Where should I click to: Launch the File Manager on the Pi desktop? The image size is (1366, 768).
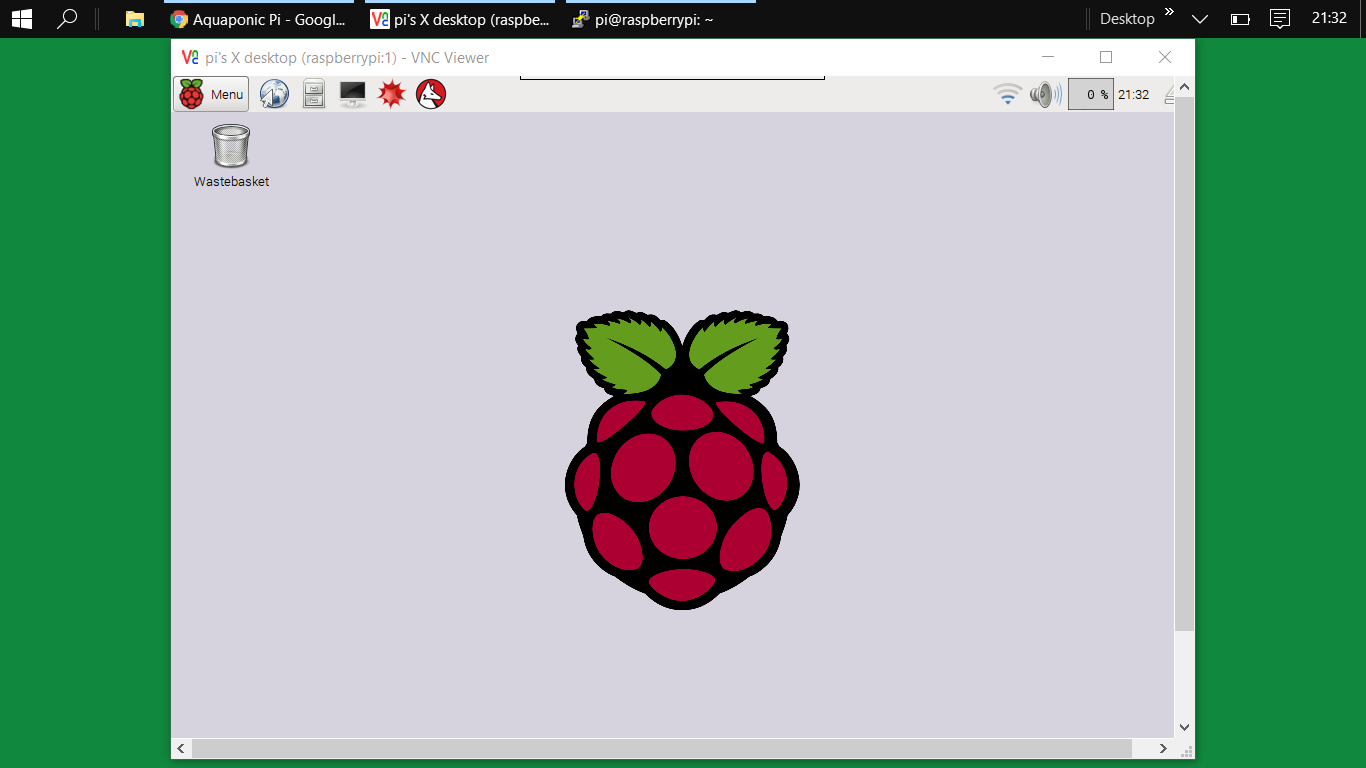pos(313,93)
